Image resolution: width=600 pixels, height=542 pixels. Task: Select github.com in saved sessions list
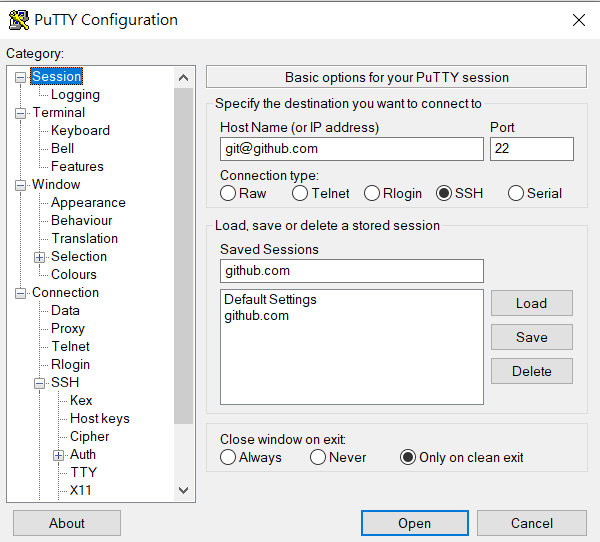tap(256, 316)
